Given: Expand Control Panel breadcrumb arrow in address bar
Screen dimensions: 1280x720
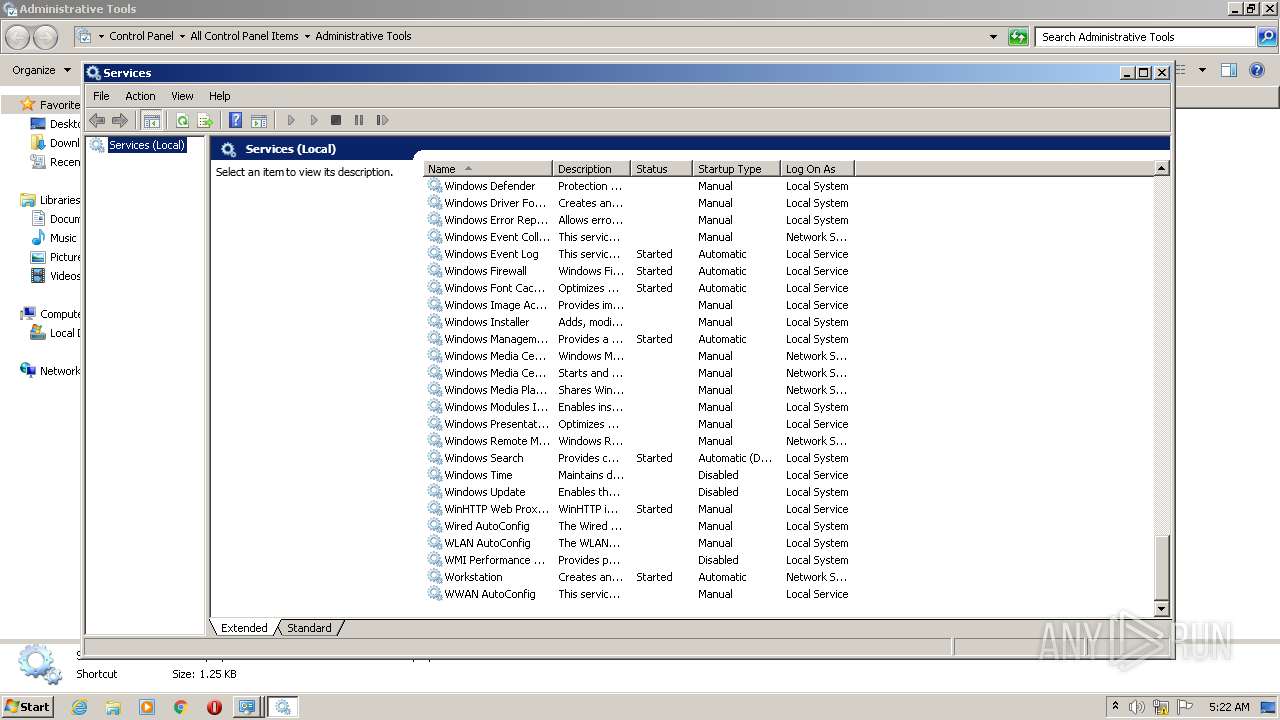Looking at the screenshot, I should coord(182,36).
